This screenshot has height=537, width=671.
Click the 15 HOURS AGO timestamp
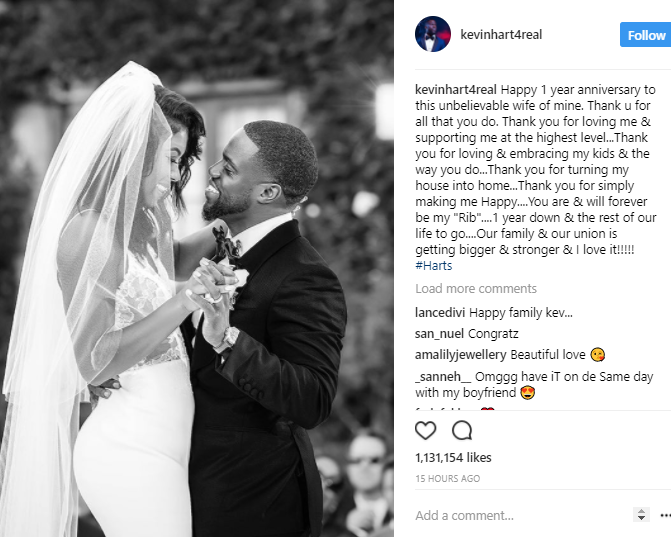[x=448, y=478]
